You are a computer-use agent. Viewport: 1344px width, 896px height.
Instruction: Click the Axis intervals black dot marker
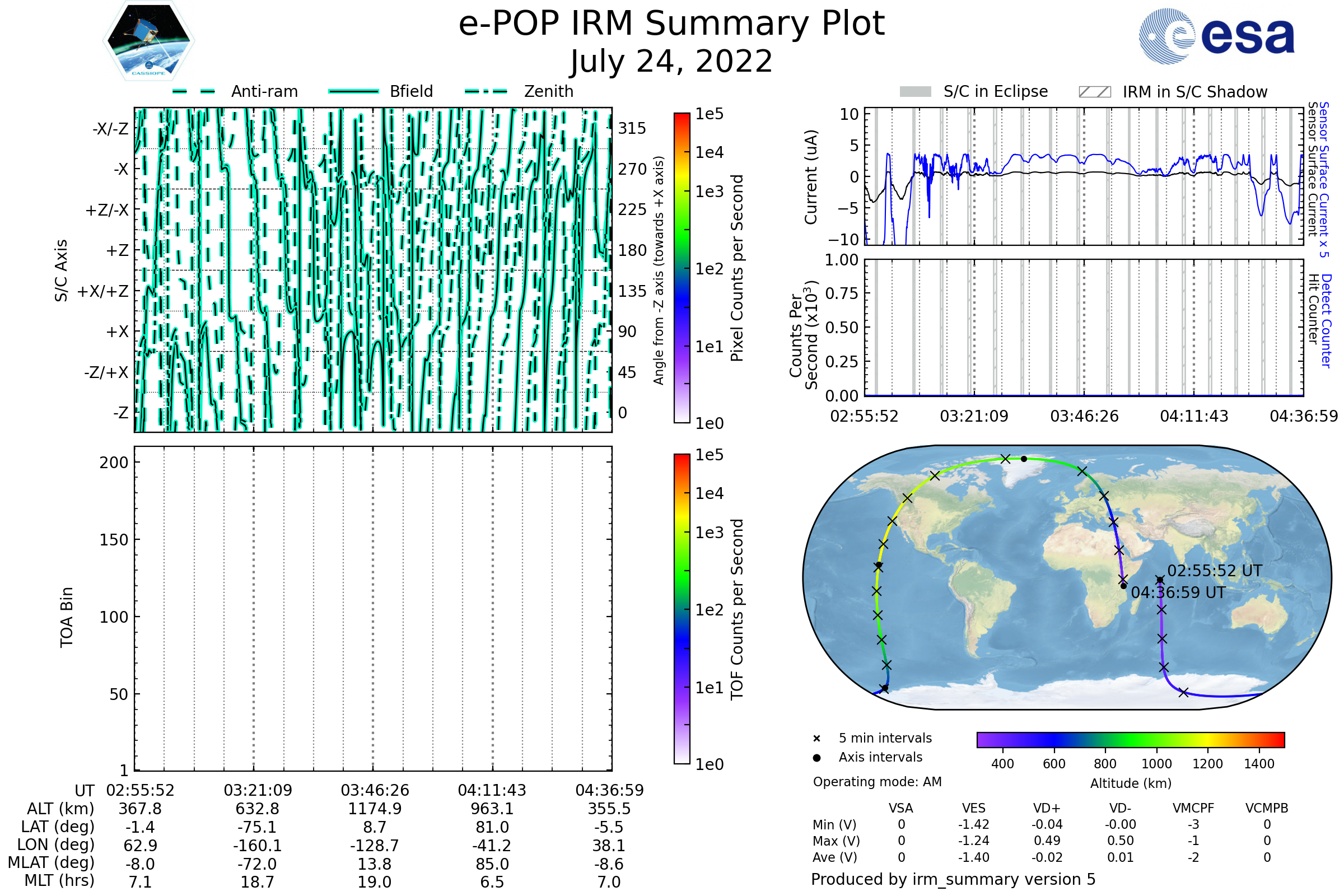click(816, 758)
